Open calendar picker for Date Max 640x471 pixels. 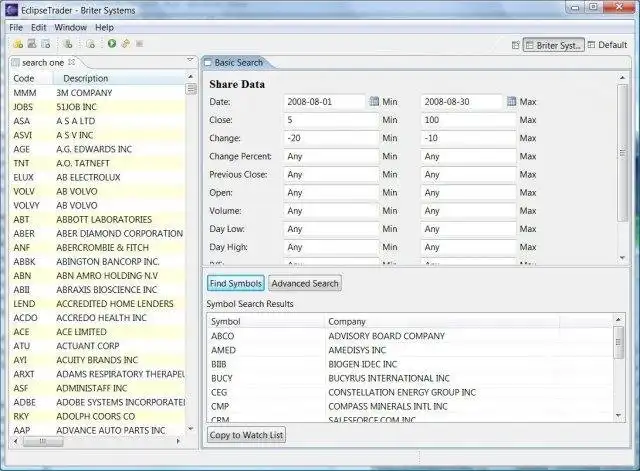(511, 101)
